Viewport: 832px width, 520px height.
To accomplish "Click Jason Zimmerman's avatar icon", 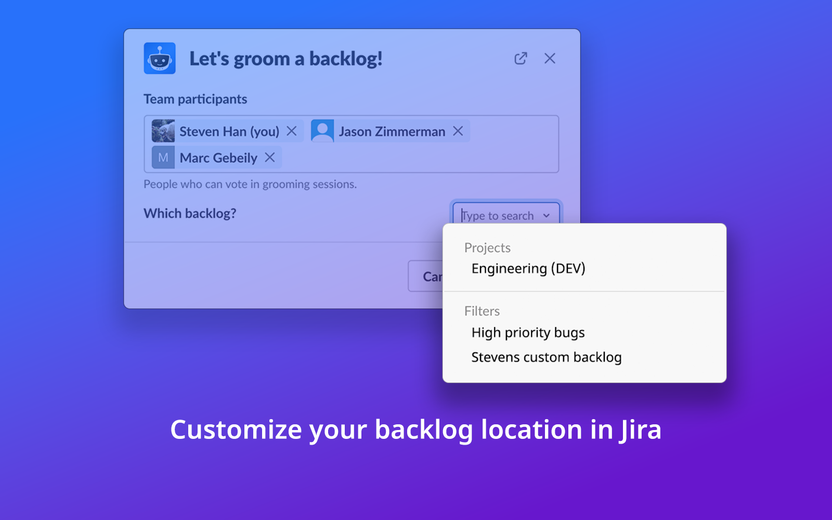I will (322, 131).
